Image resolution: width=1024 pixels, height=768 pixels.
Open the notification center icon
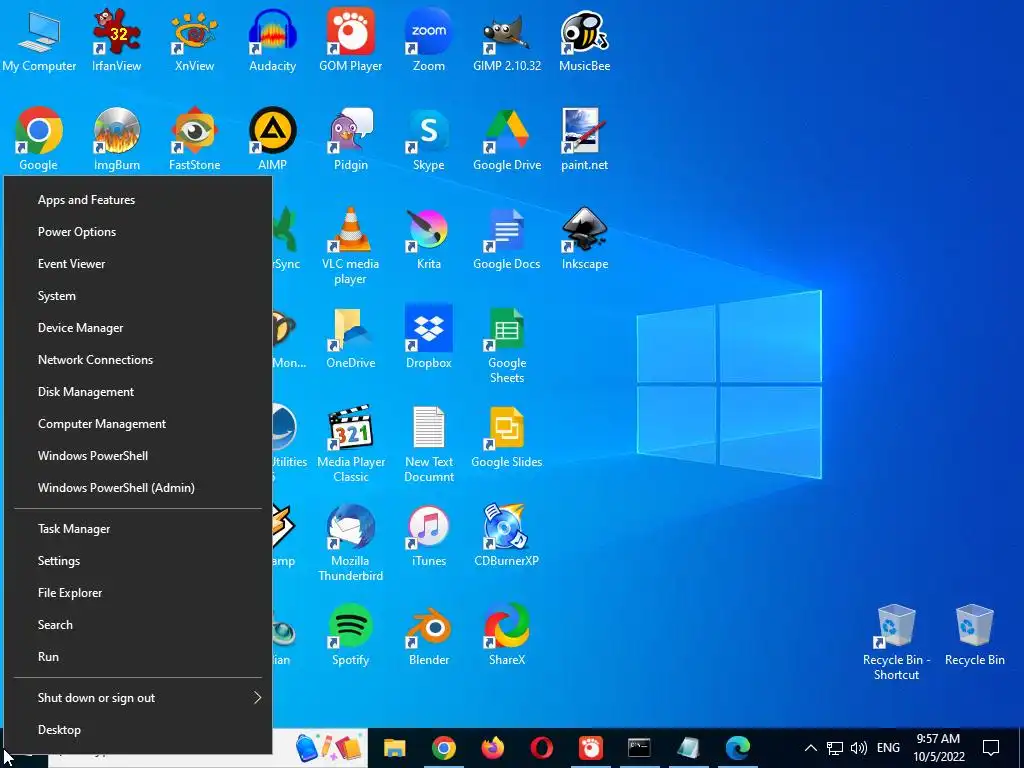point(991,748)
